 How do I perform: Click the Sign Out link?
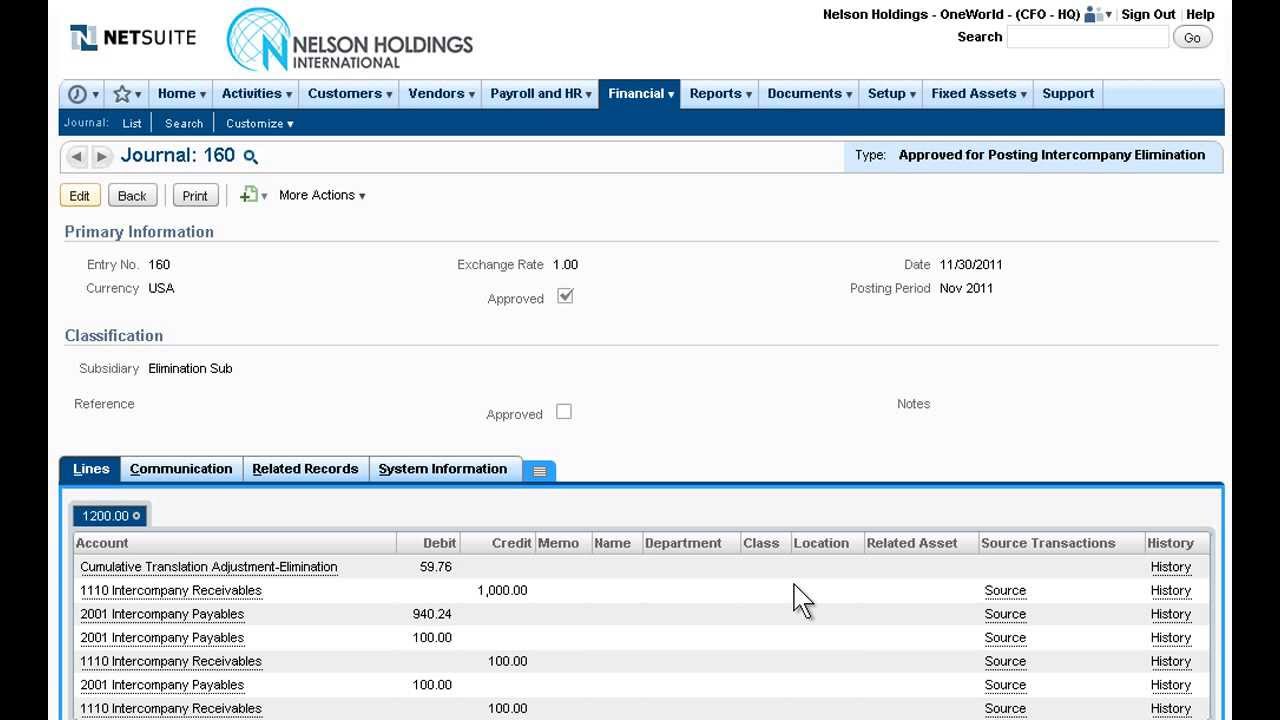pos(1148,15)
